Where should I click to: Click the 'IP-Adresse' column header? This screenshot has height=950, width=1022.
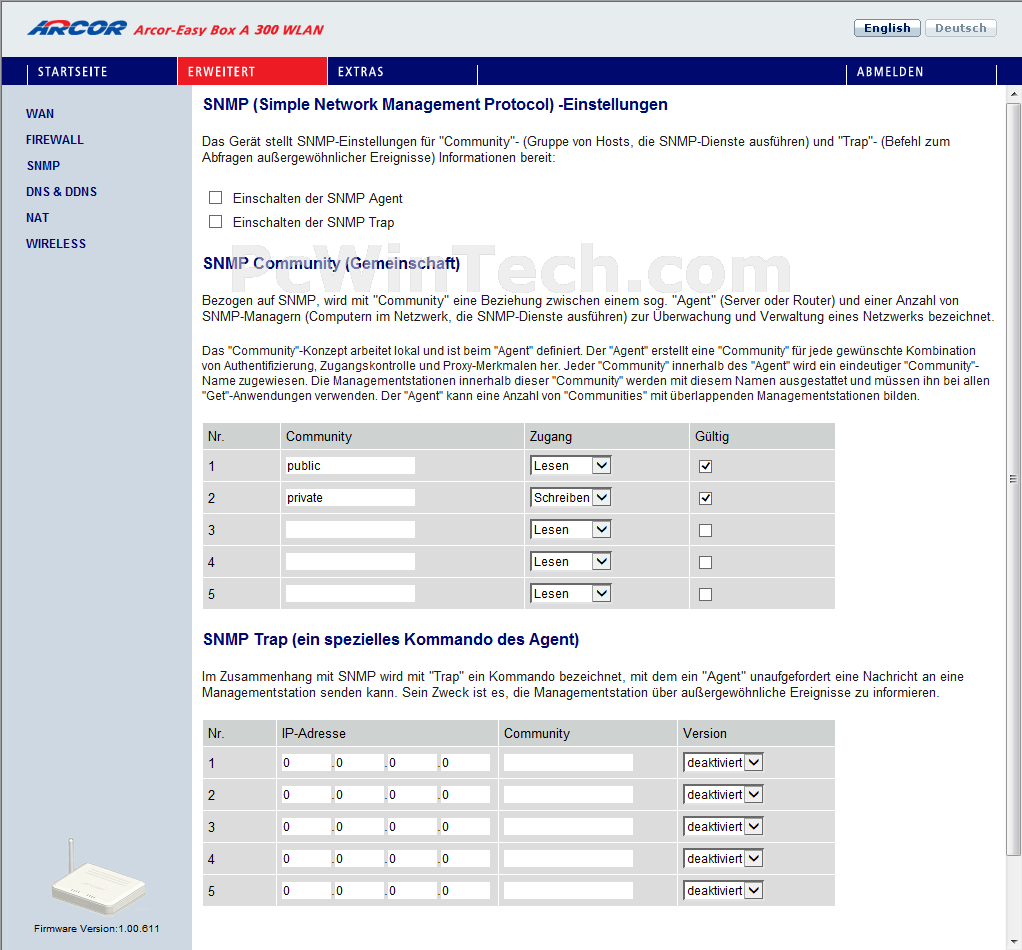tap(314, 734)
